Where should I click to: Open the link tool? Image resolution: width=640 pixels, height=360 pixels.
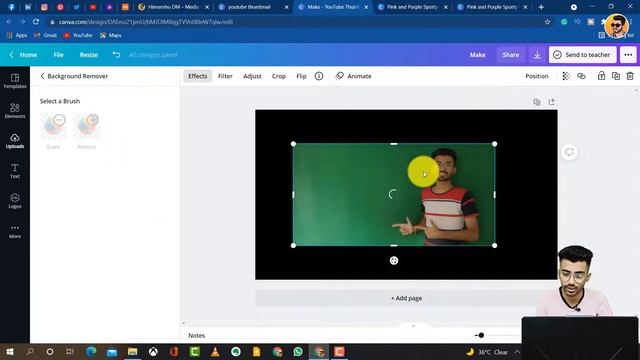point(581,76)
